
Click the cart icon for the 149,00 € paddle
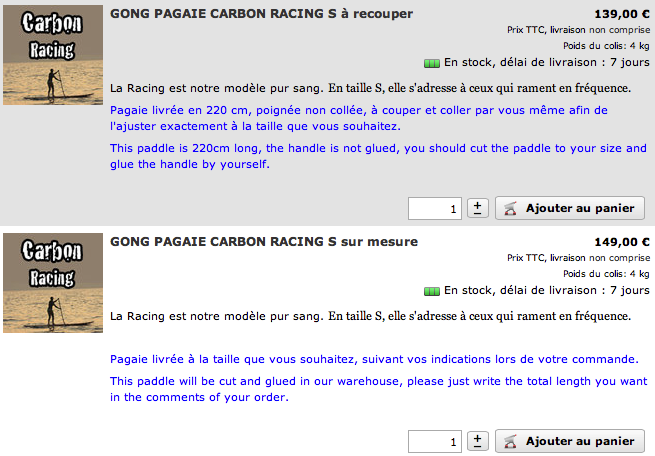510,441
